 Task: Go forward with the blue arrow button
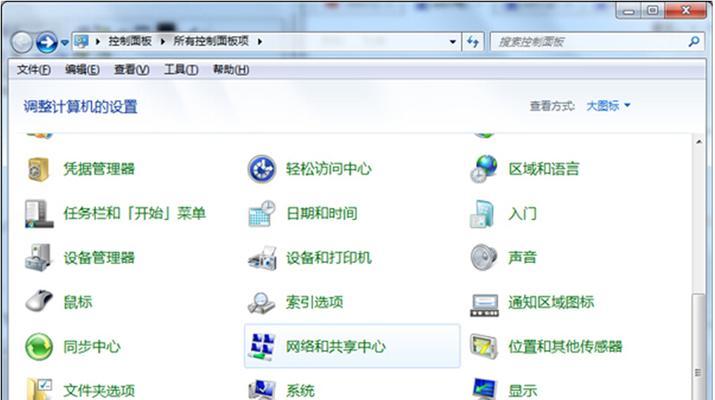pos(47,42)
